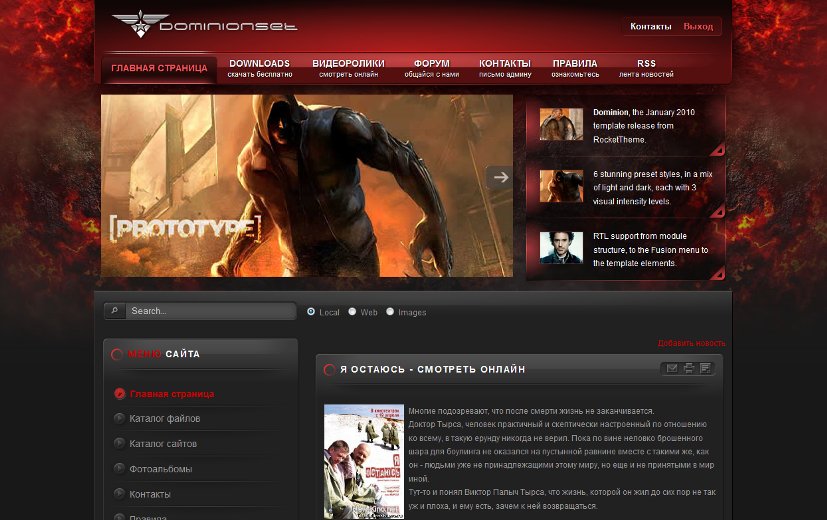Click the Я остаюсь movie poster thumbnail
The image size is (827, 520).
364,461
